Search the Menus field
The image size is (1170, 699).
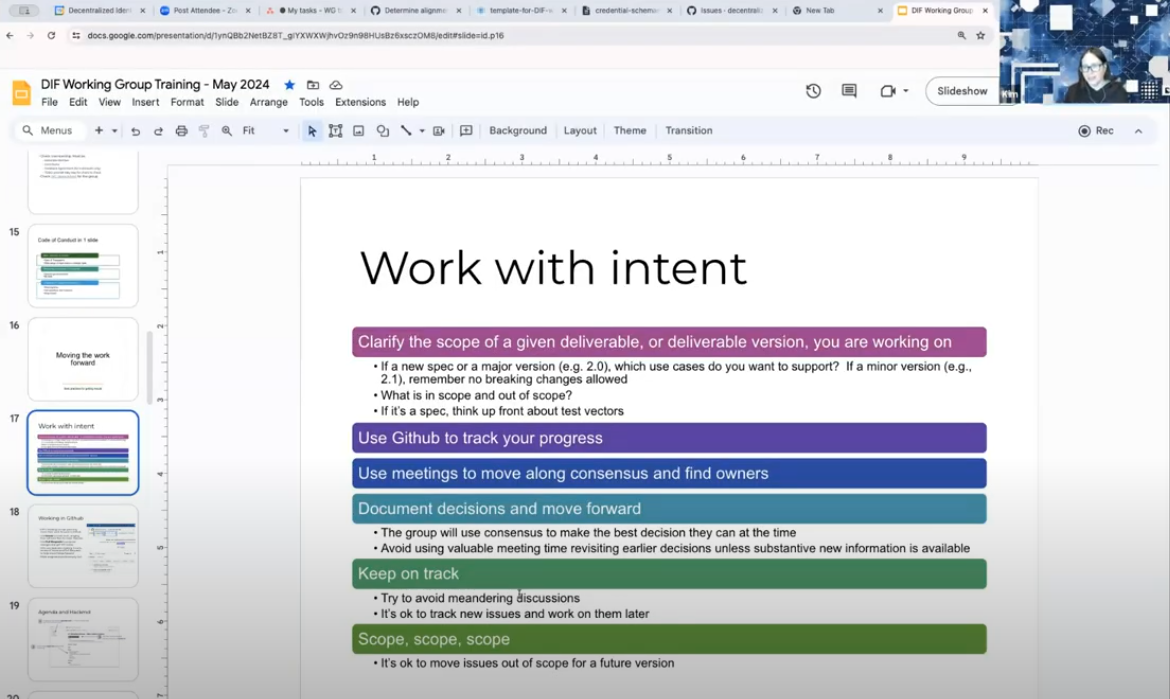pyautogui.click(x=50, y=131)
